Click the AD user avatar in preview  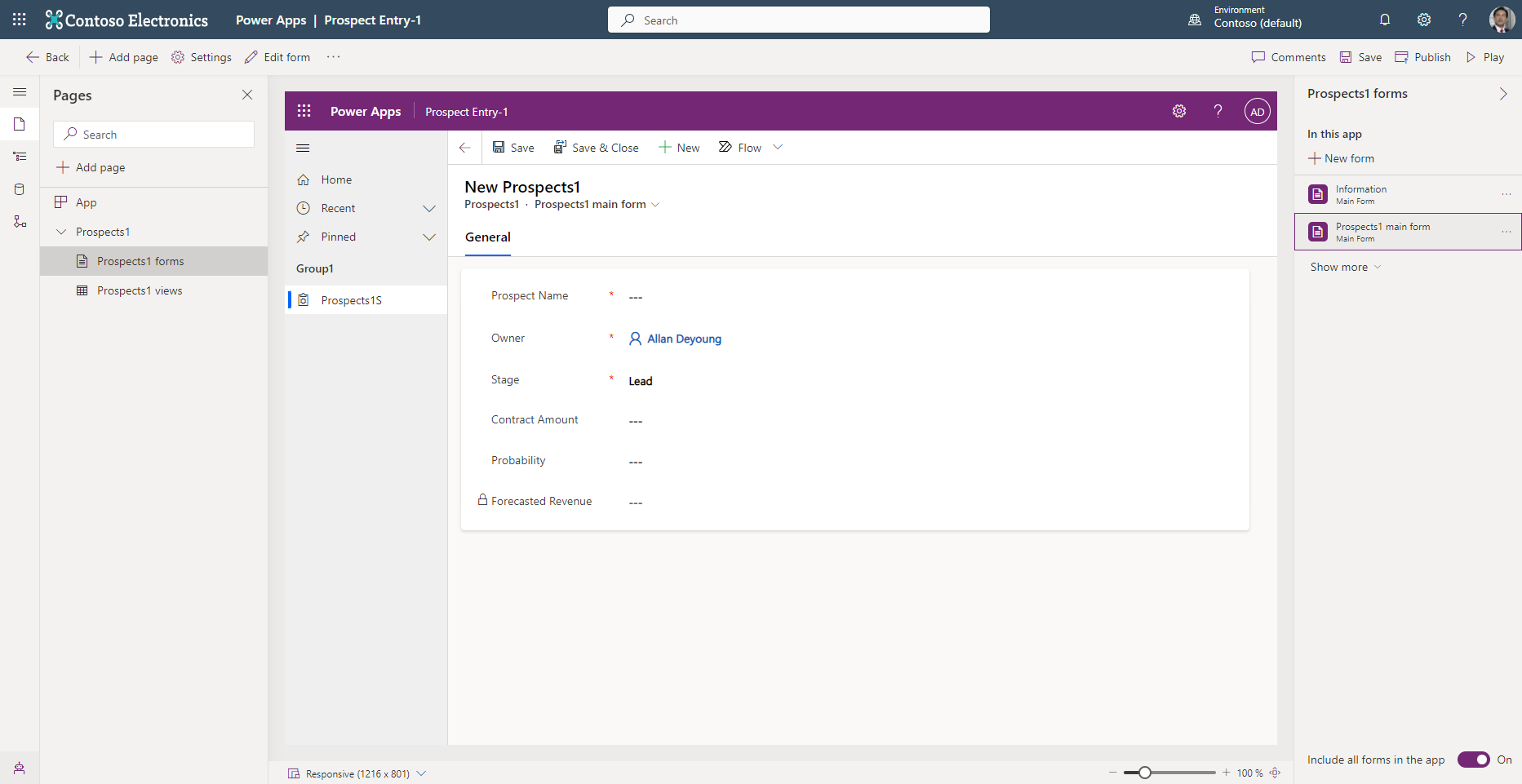[1258, 111]
